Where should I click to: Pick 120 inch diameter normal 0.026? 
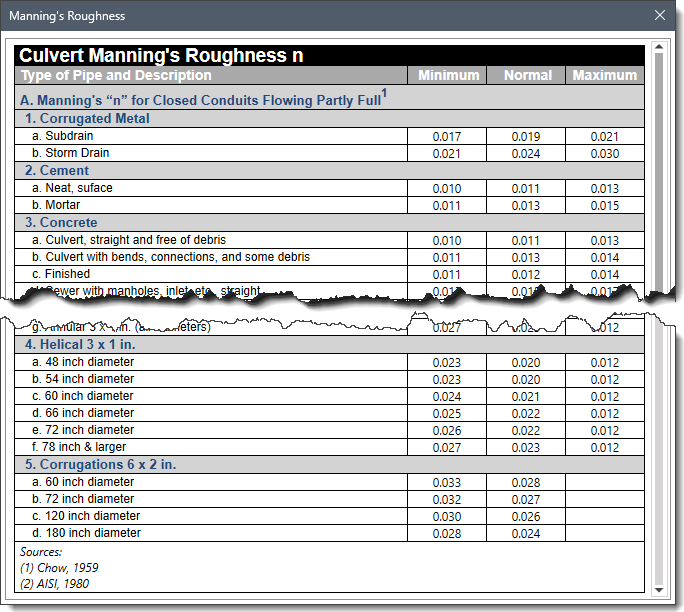[526, 516]
